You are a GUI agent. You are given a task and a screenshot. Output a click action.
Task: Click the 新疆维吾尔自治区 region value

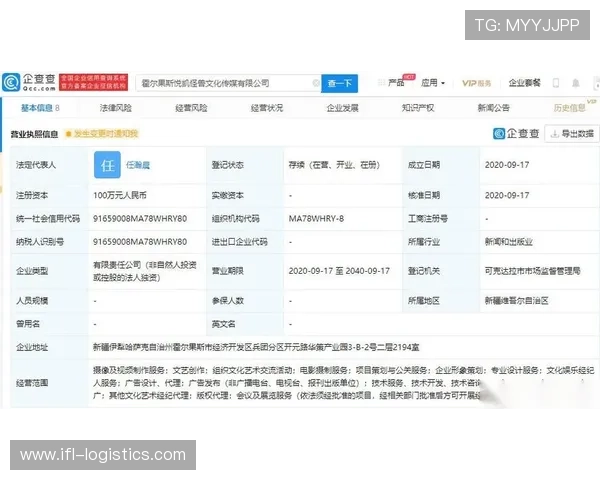pyautogui.click(x=517, y=300)
